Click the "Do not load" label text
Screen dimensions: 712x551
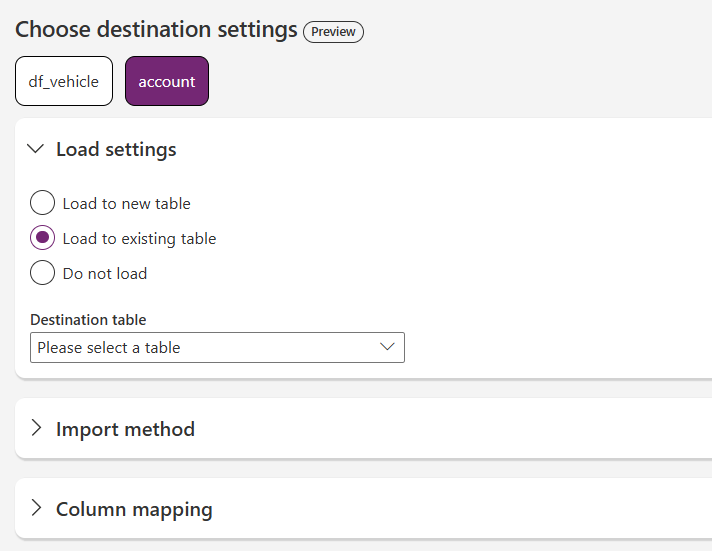104,274
